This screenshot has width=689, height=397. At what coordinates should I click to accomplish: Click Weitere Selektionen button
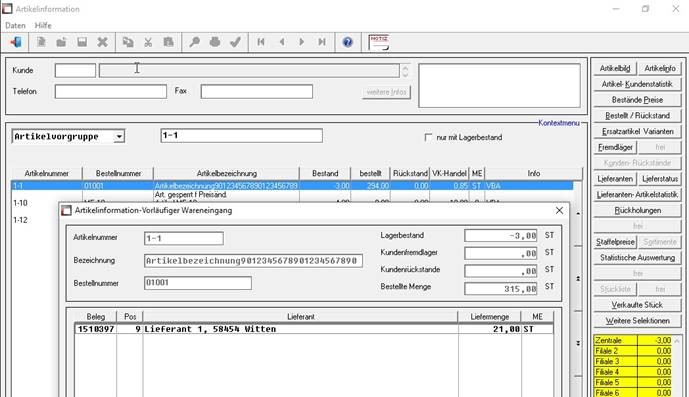click(637, 321)
